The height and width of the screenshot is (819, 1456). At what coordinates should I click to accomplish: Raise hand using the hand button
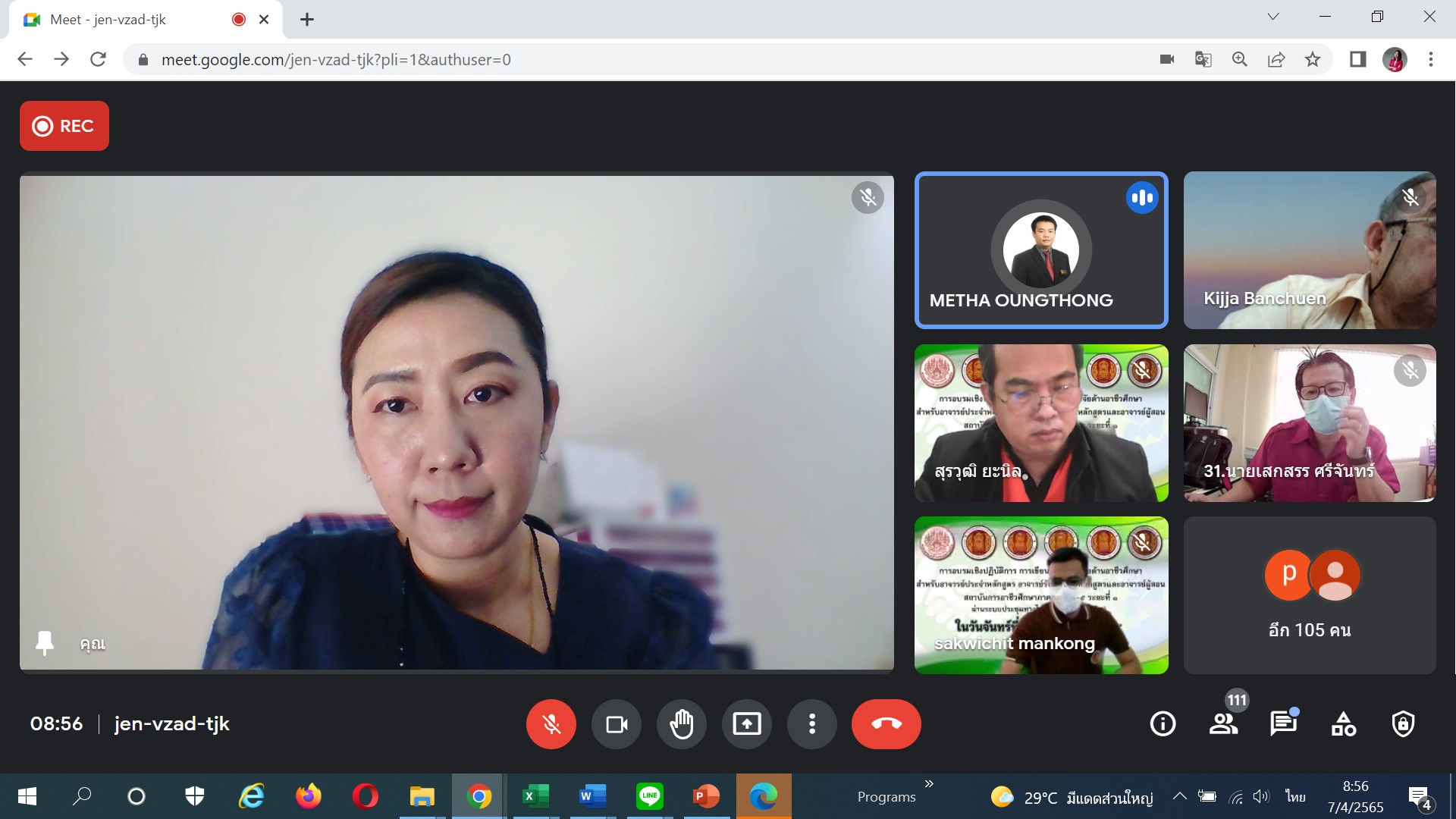pos(682,724)
